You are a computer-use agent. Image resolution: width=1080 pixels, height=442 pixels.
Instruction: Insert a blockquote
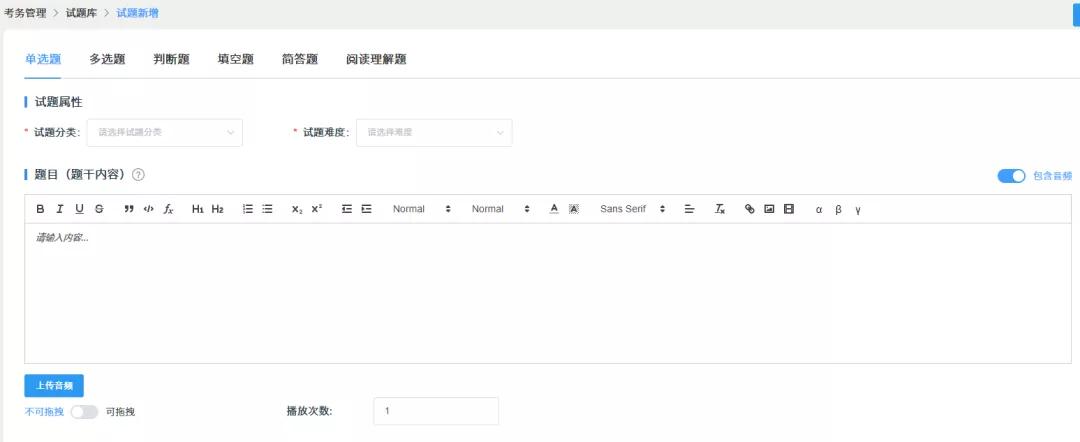coord(129,209)
